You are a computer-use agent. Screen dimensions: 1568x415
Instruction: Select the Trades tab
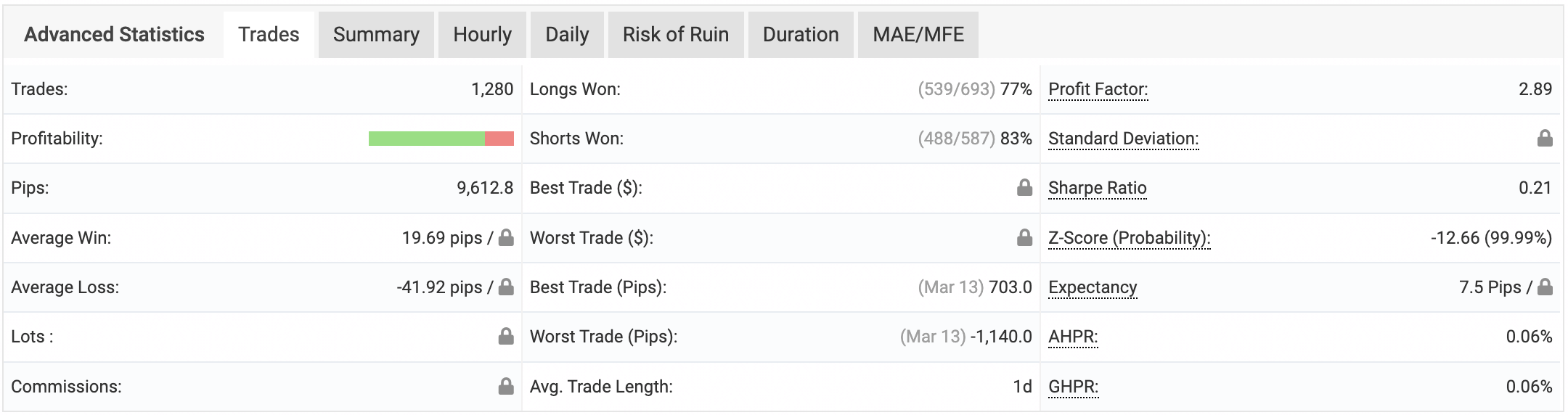(269, 35)
